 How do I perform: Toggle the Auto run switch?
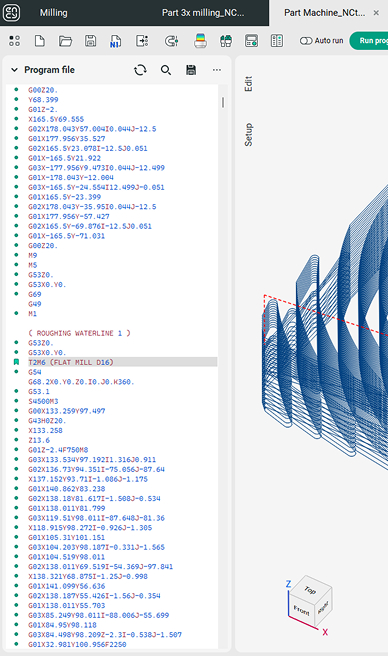(306, 41)
